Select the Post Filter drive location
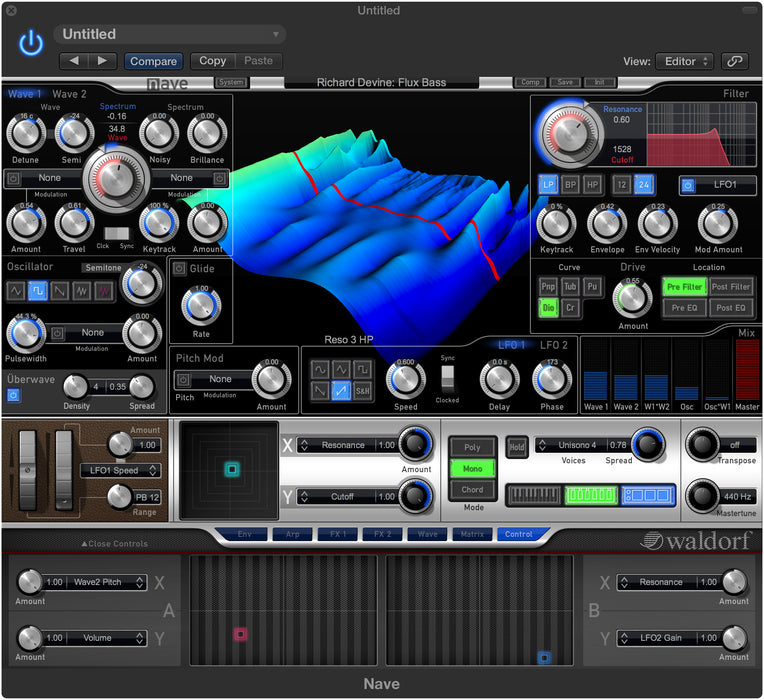 point(731,287)
